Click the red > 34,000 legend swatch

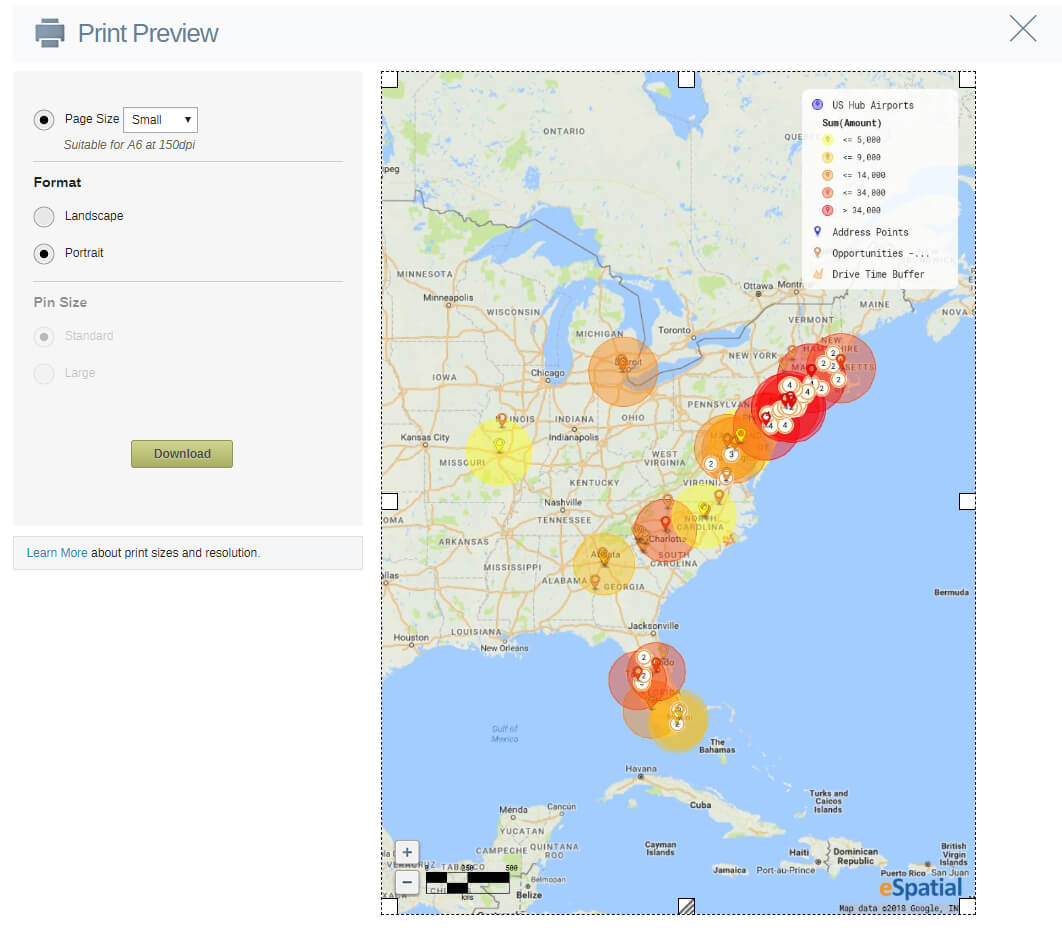(x=828, y=210)
